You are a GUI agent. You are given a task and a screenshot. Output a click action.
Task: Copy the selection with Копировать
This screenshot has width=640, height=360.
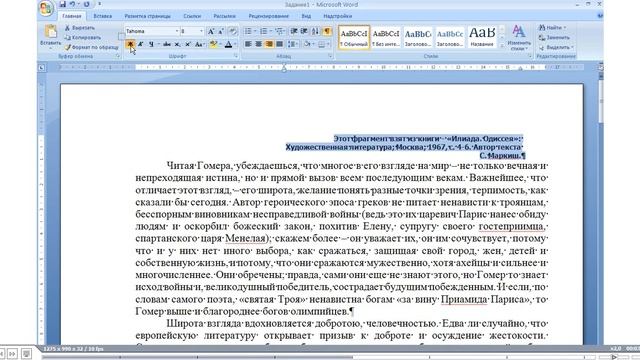(82, 37)
